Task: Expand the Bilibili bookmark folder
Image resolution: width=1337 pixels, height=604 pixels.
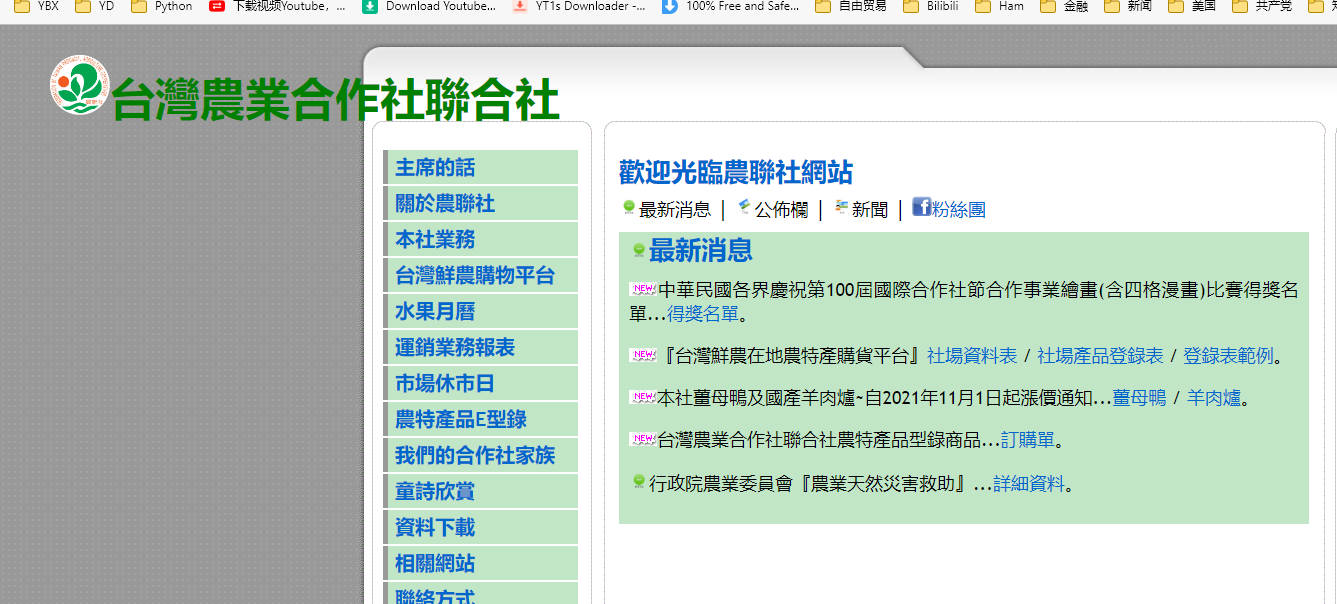Action: point(934,6)
